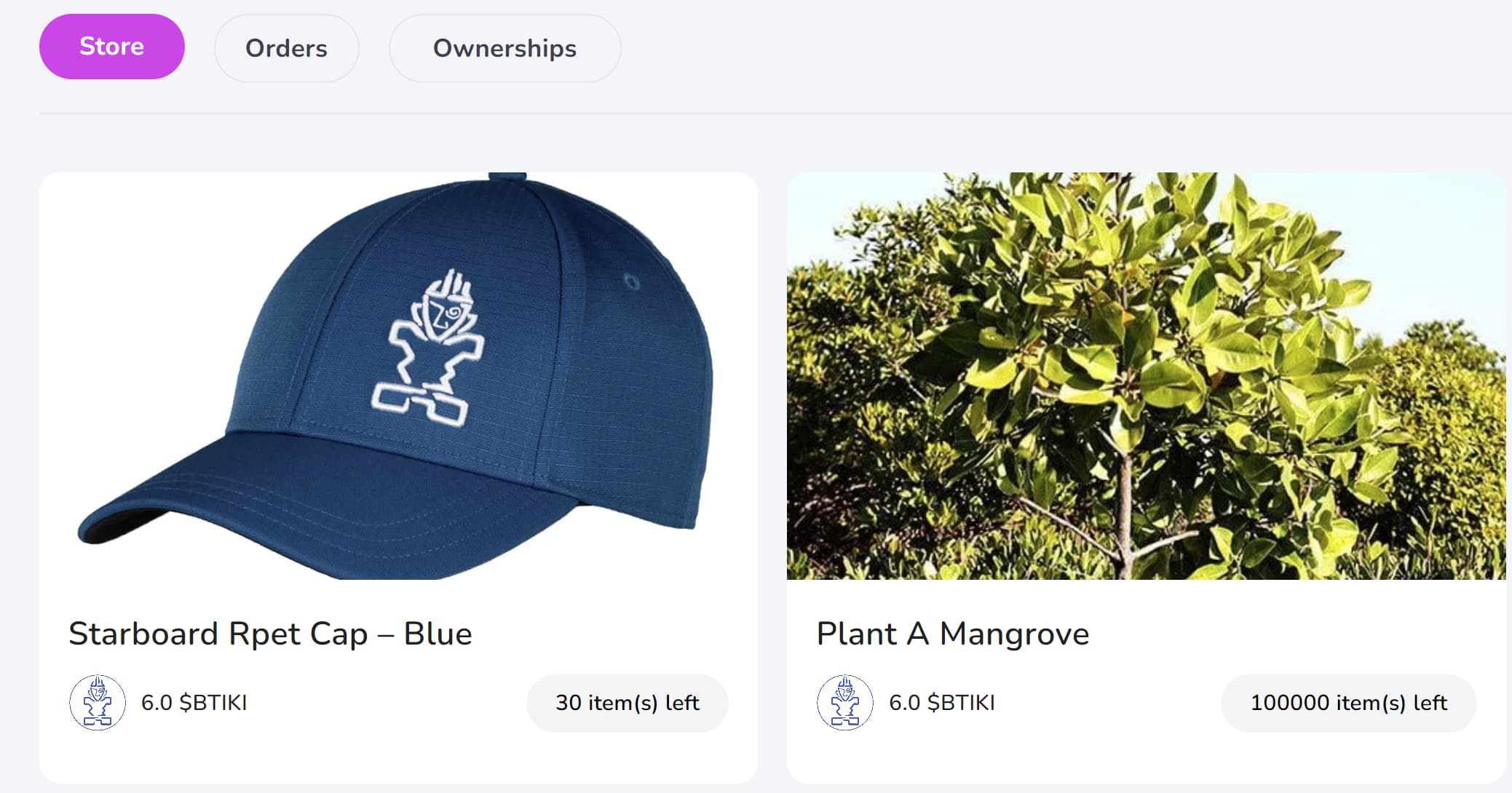Select the purple Store tab
Image resolution: width=1512 pixels, height=793 pixels.
coord(111,47)
